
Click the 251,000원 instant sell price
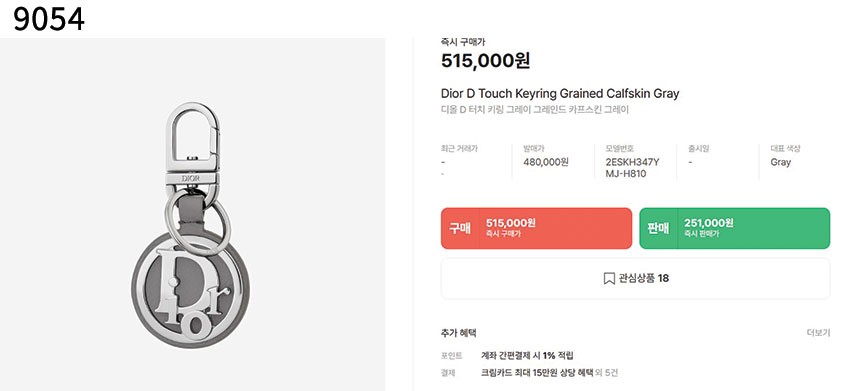tap(709, 223)
